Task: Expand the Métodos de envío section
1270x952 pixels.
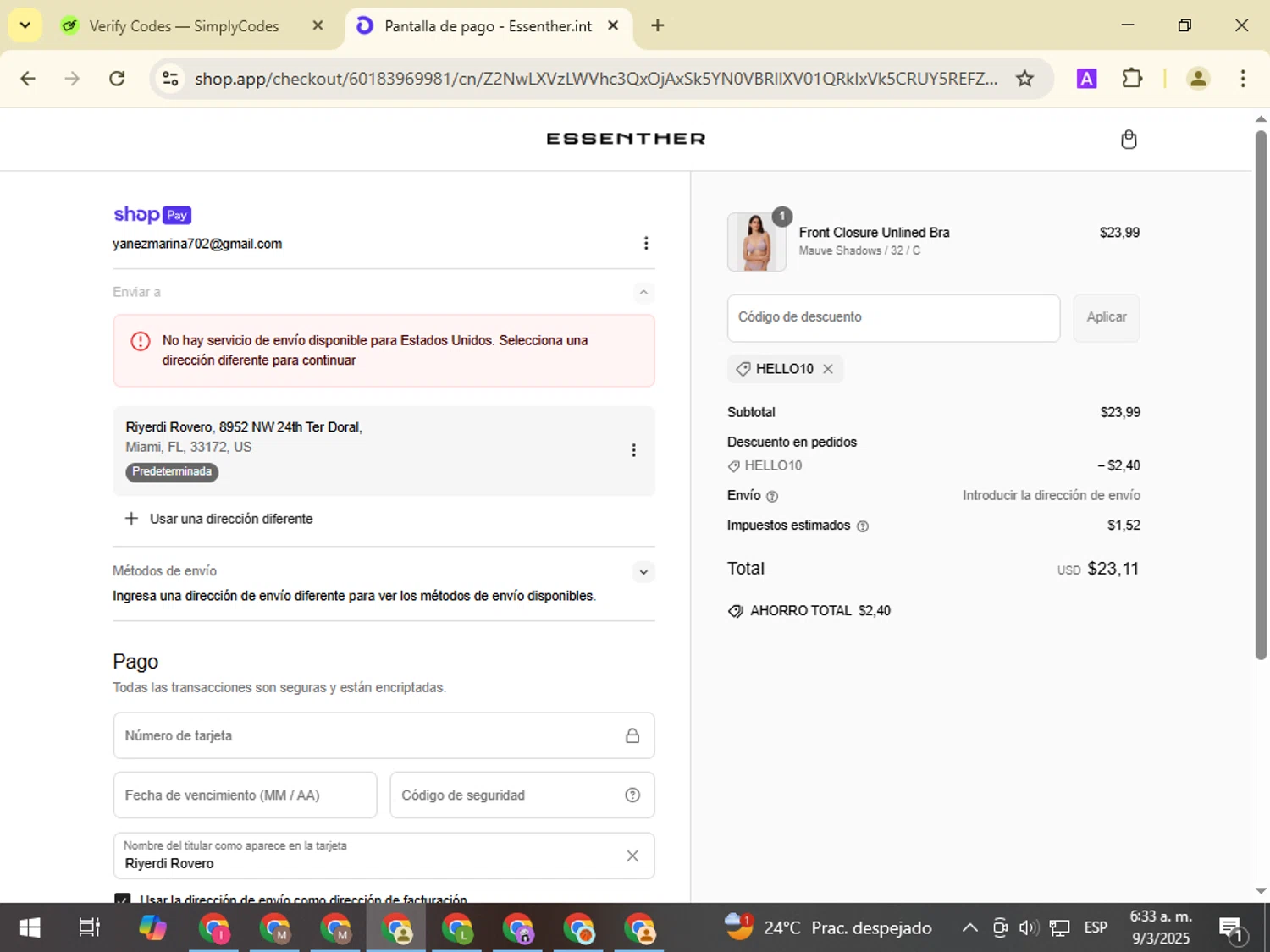Action: 643,572
